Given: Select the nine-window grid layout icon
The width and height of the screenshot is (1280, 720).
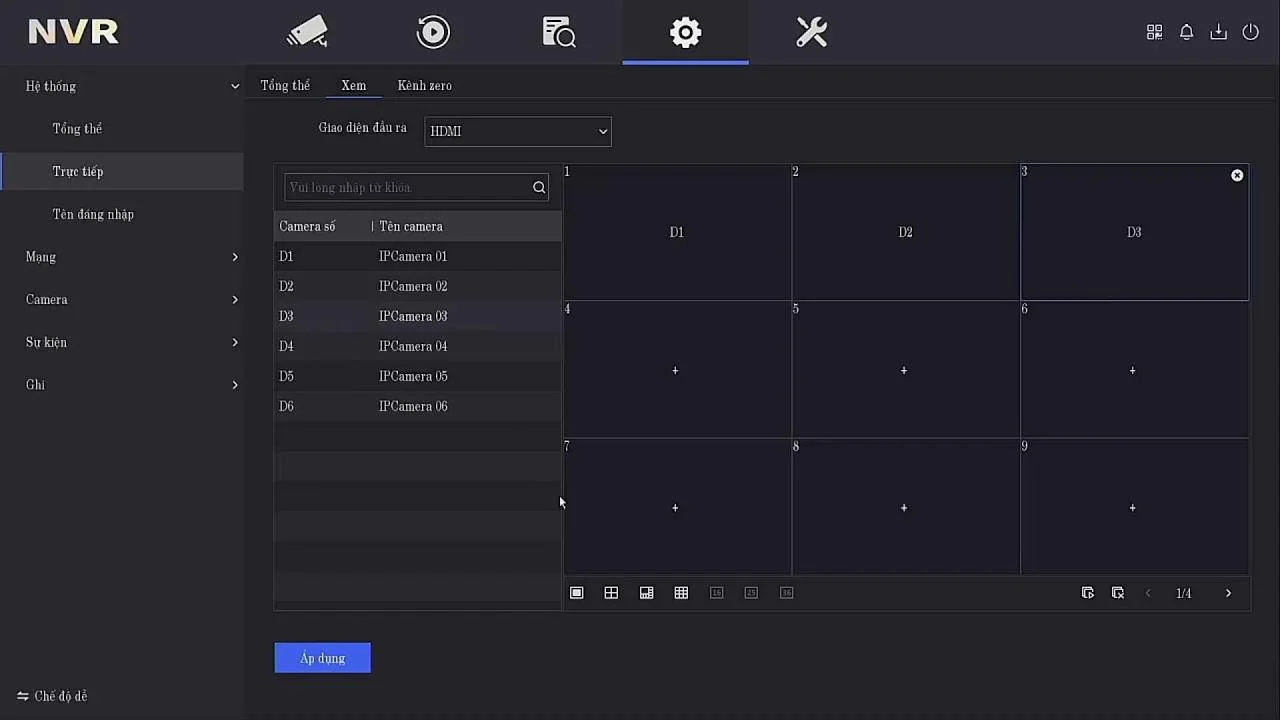Looking at the screenshot, I should pos(681,593).
